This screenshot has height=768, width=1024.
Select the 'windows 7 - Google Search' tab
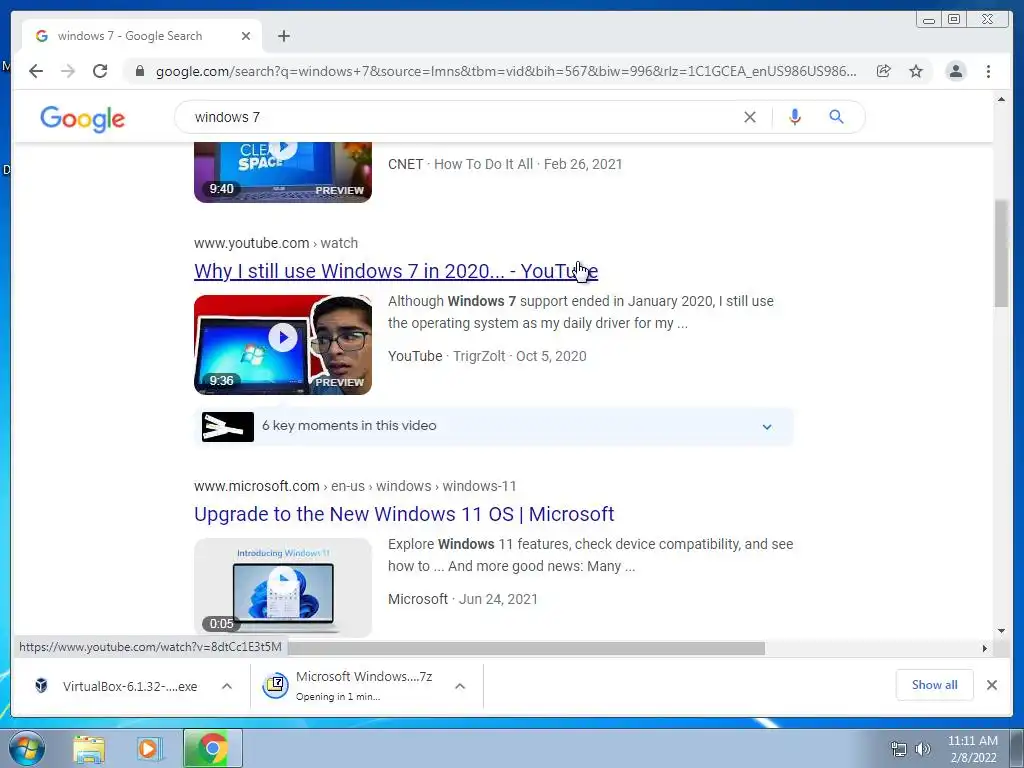pos(141,36)
